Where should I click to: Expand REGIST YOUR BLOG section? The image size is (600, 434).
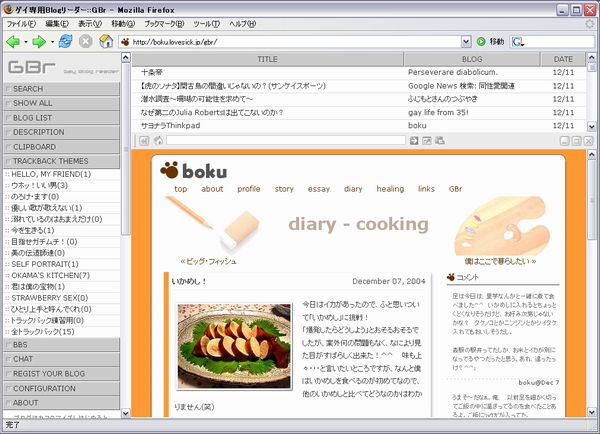61,374
